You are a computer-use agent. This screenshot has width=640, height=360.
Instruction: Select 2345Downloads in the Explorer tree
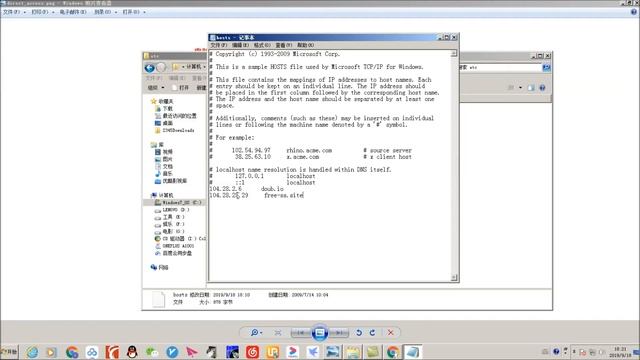coord(174,130)
